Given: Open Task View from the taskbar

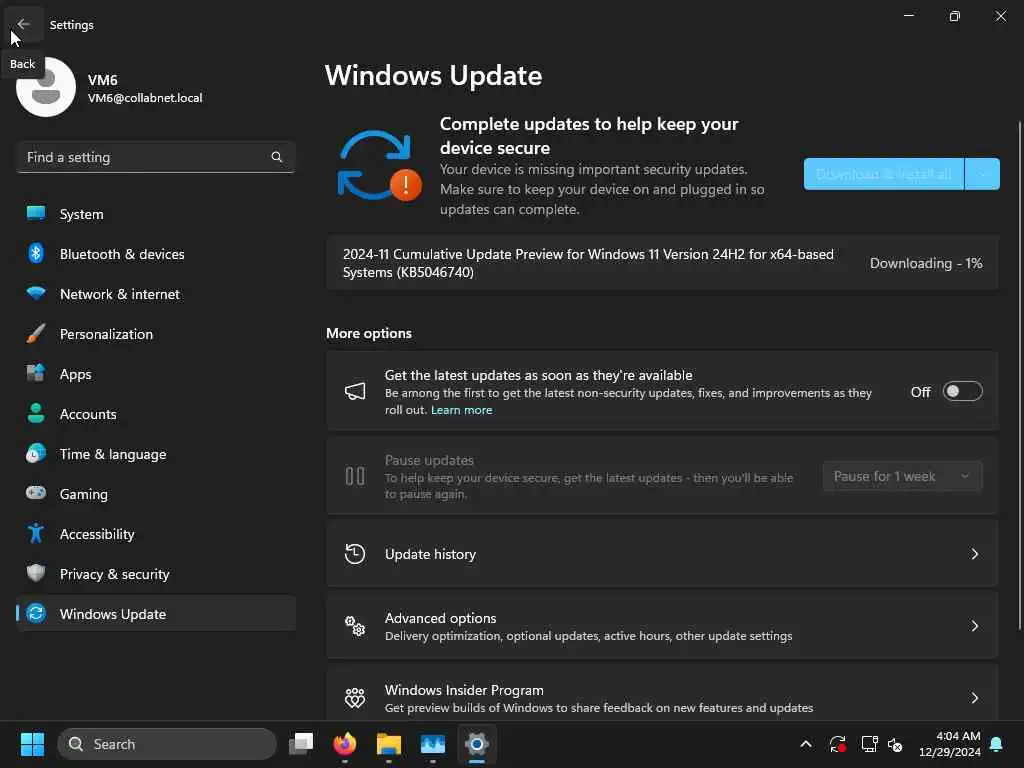Looking at the screenshot, I should coord(301,744).
